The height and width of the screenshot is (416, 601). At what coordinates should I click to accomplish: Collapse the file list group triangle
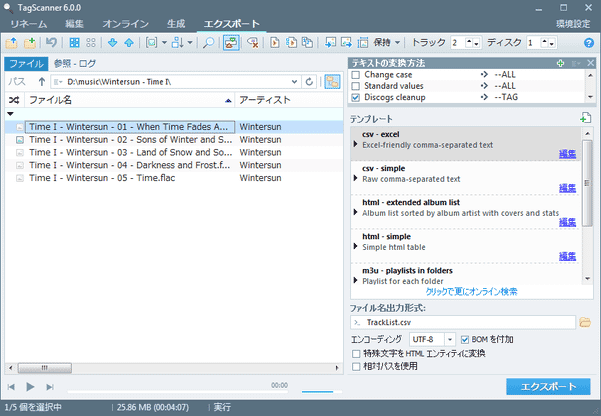[x=10, y=114]
